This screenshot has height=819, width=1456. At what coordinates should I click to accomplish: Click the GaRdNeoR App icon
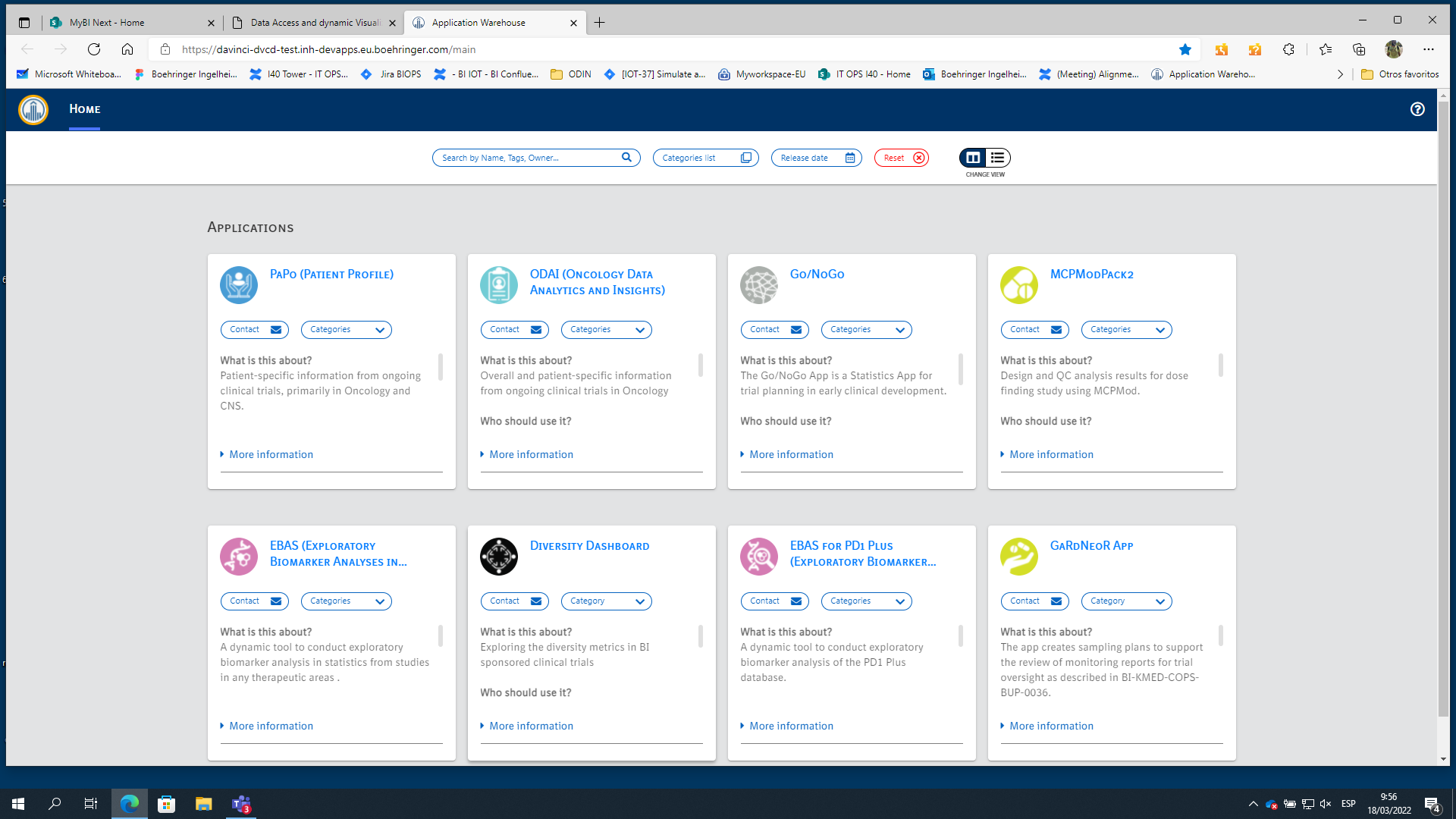[x=1019, y=557]
